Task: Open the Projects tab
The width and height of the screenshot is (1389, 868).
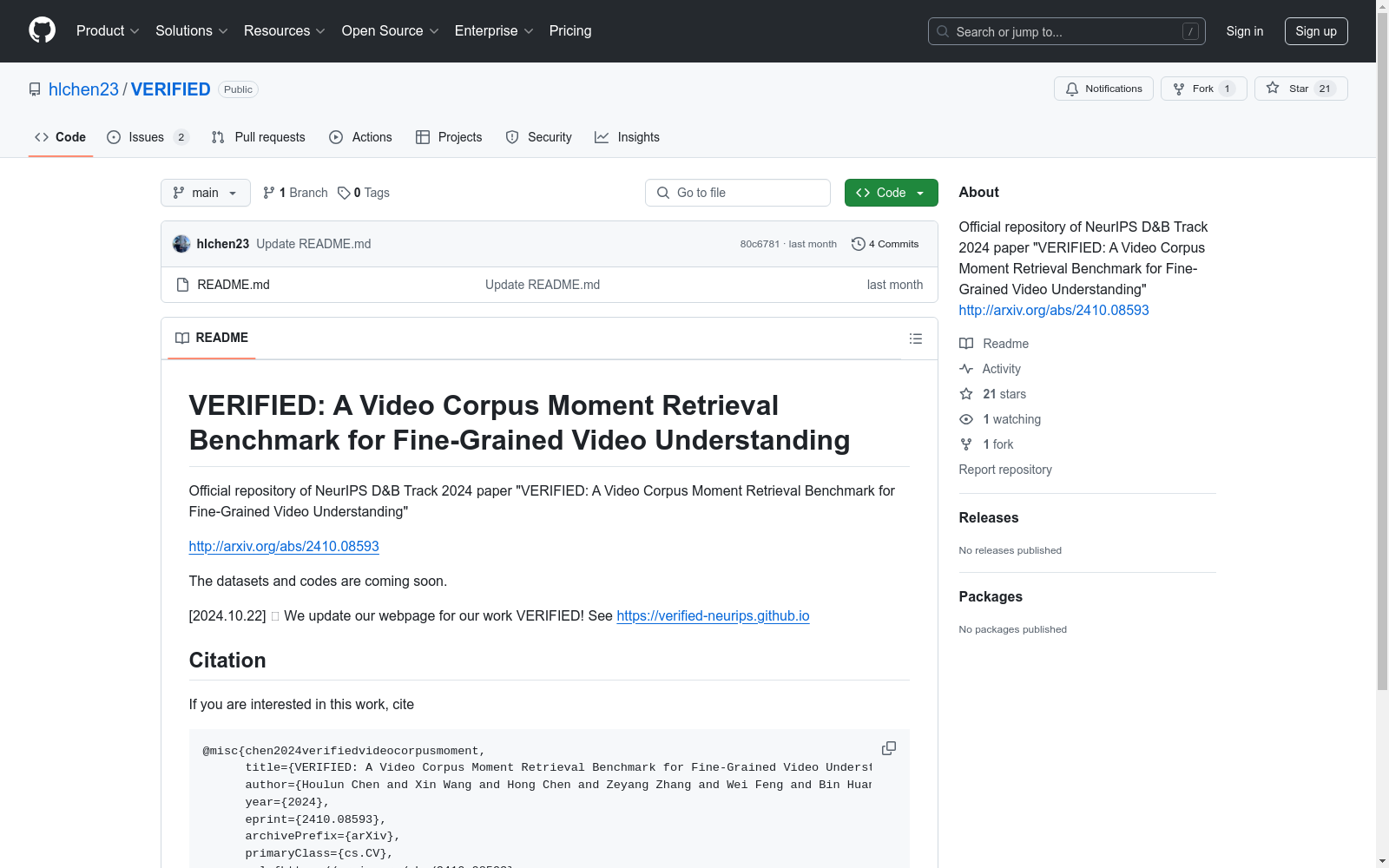Action: coord(449,137)
